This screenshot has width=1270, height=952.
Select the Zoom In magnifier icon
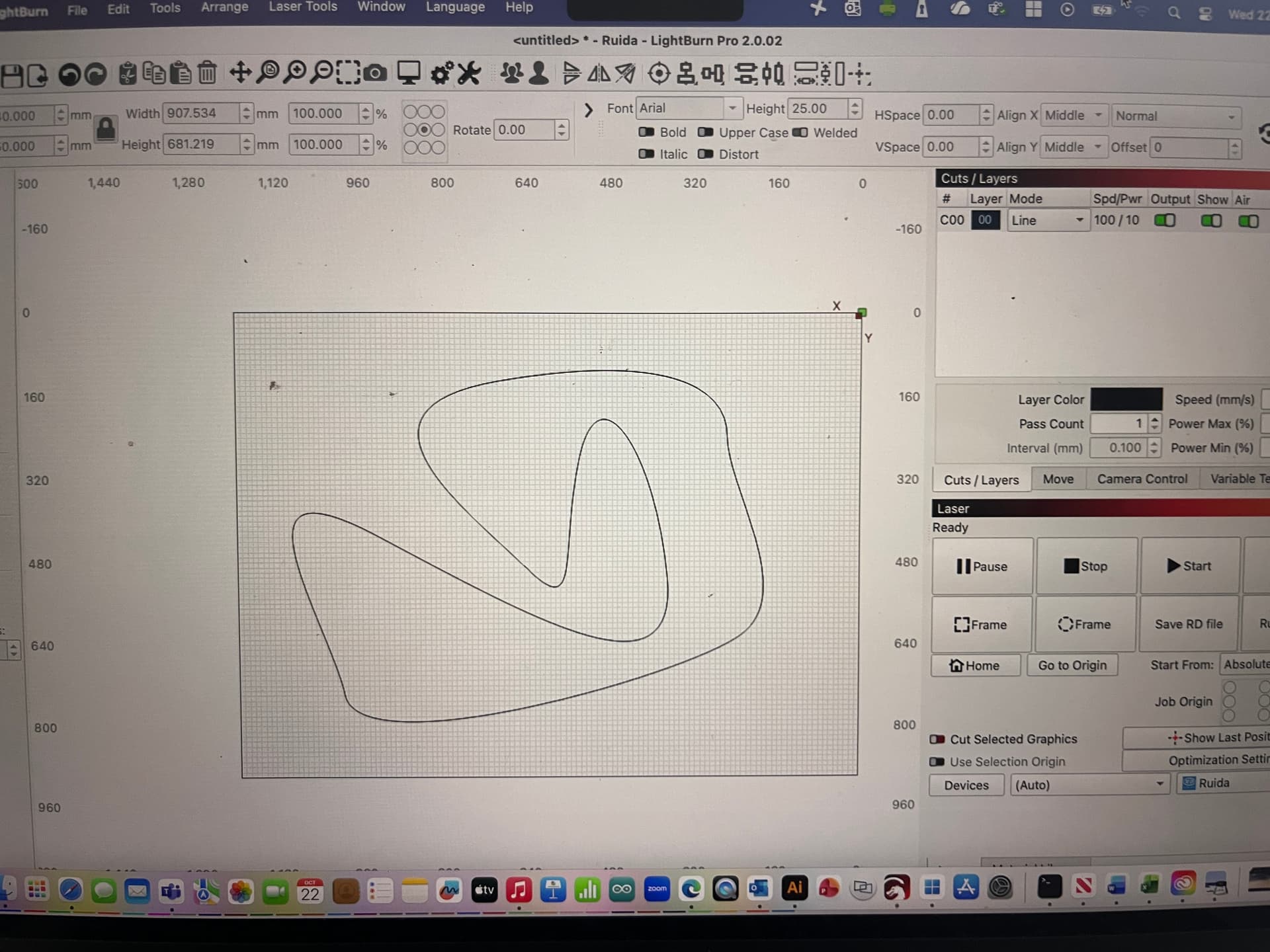coord(295,72)
